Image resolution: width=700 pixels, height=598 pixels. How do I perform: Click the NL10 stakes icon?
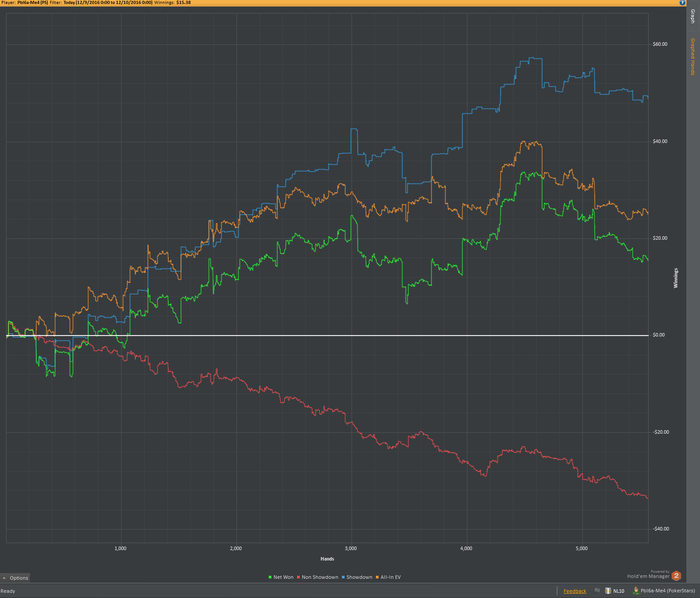608,590
